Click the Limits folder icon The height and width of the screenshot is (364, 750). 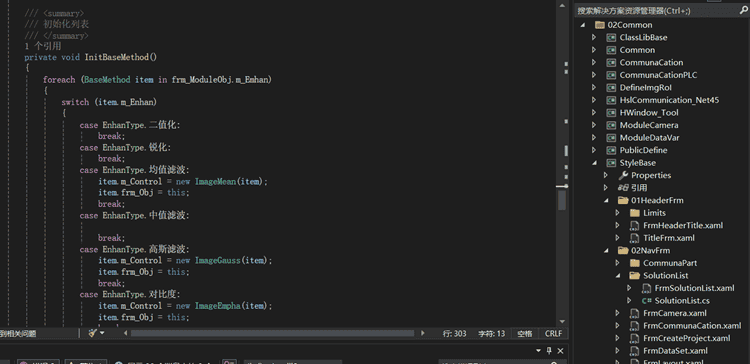[x=635, y=213]
